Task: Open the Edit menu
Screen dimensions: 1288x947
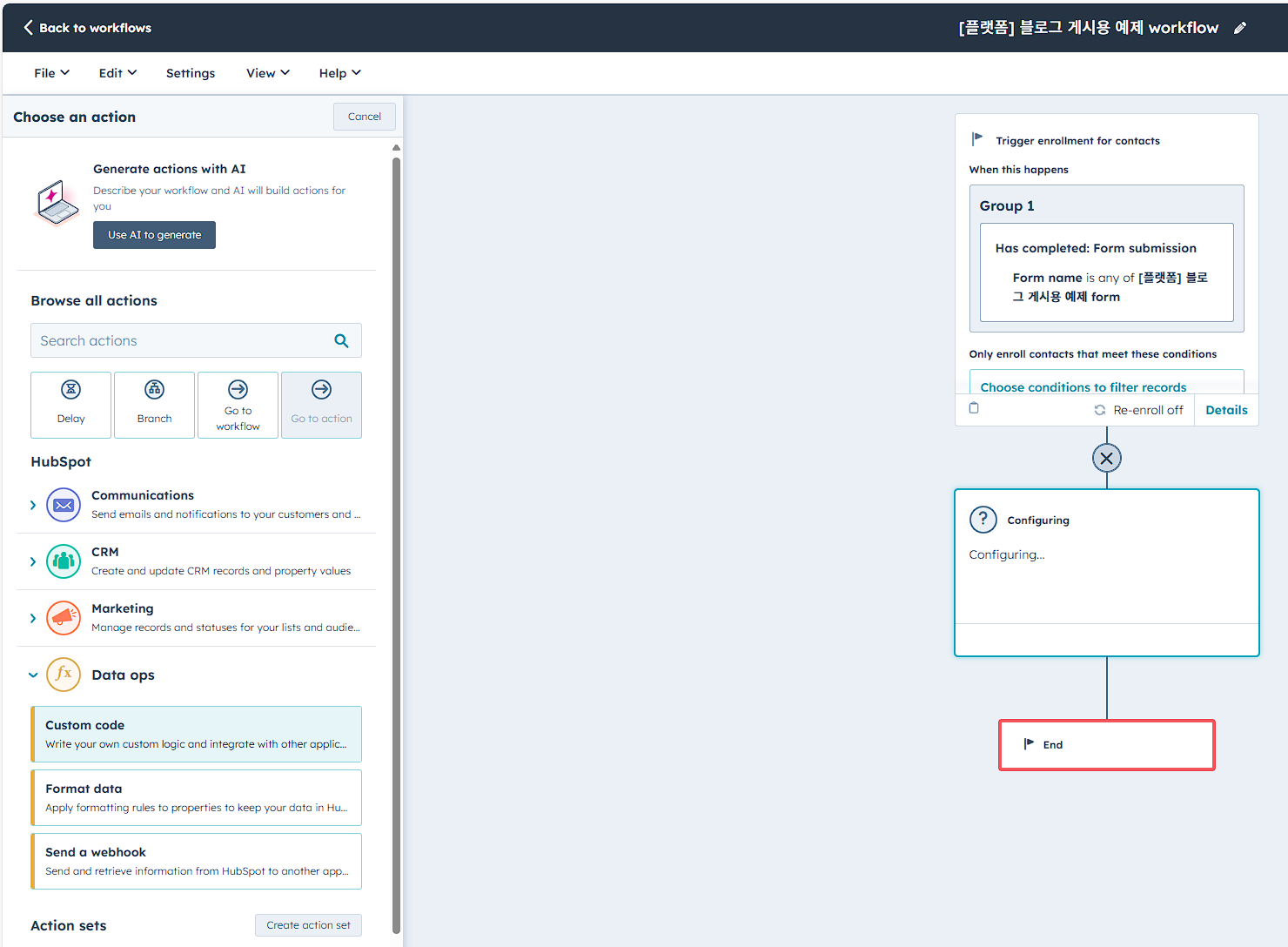Action: 117,73
